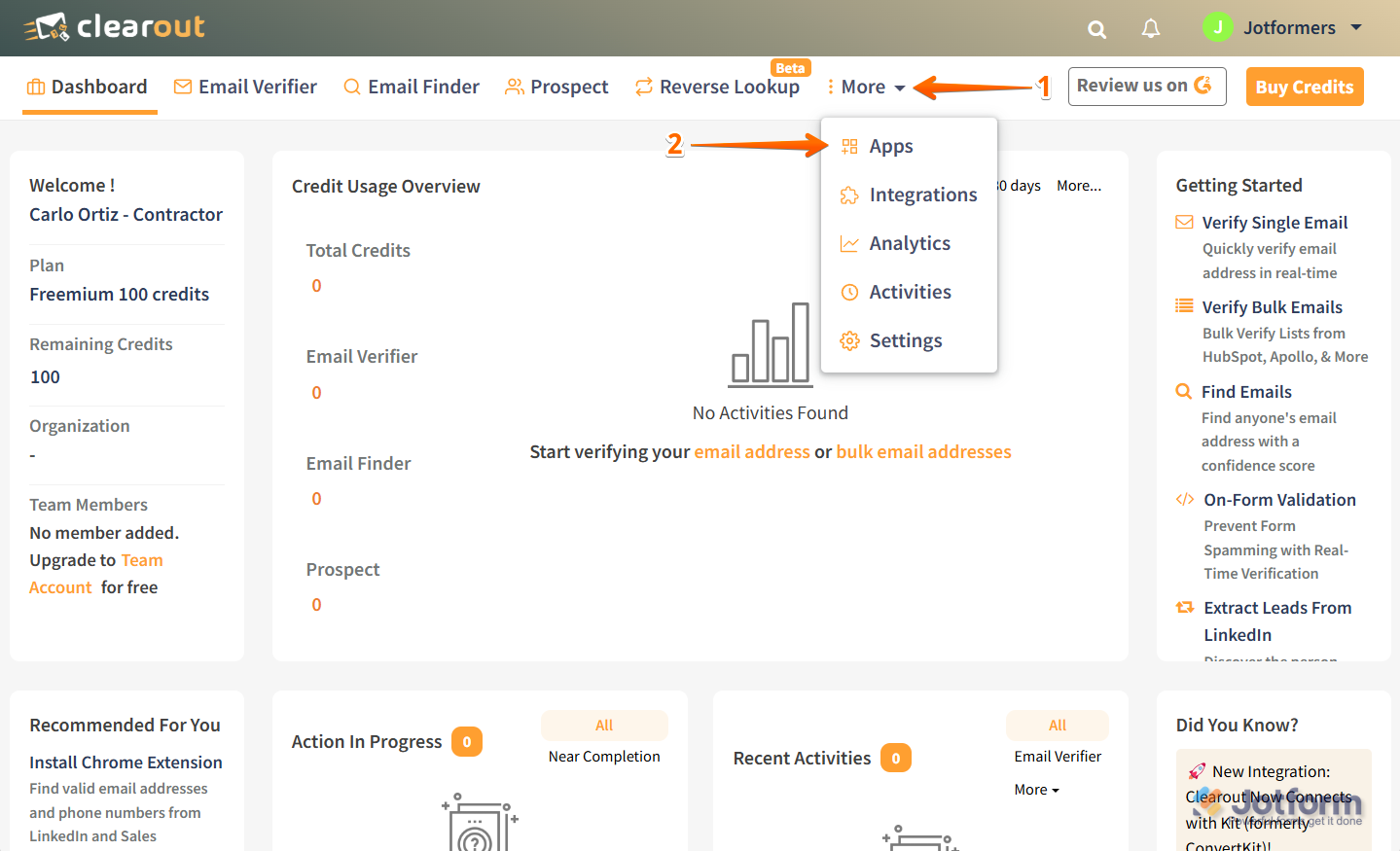Click the Reverse Lookup arrows icon
The width and height of the screenshot is (1400, 851).
pyautogui.click(x=644, y=87)
